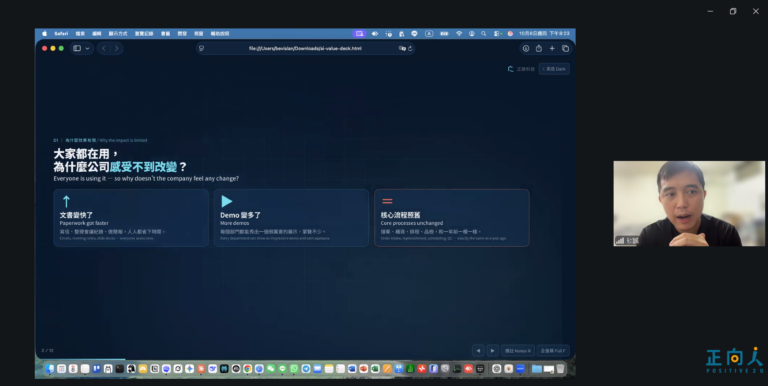Toggle the Dark theme button on slide
768x386 pixels.
click(x=554, y=69)
